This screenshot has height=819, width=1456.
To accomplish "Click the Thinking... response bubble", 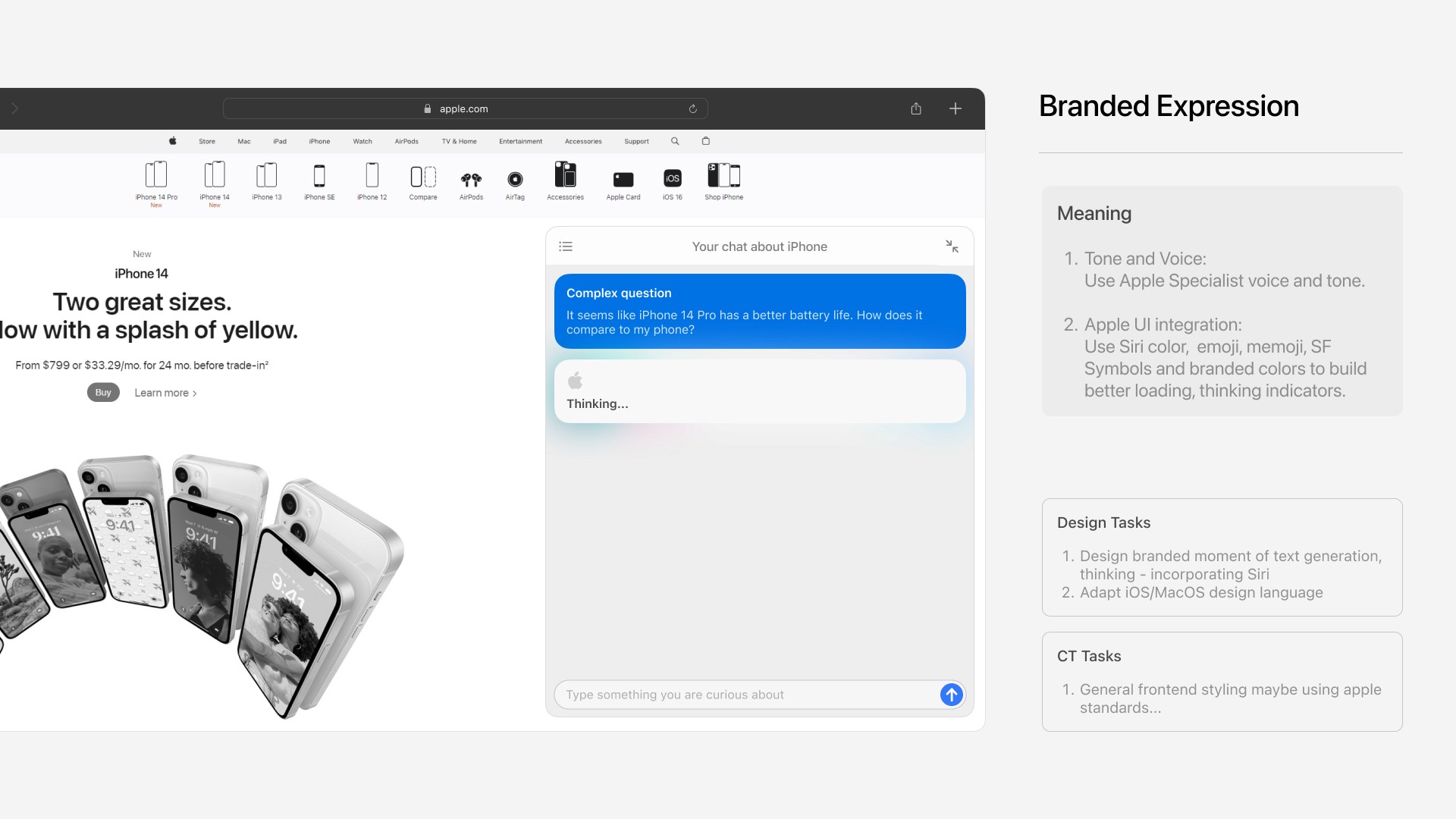I will pos(760,391).
